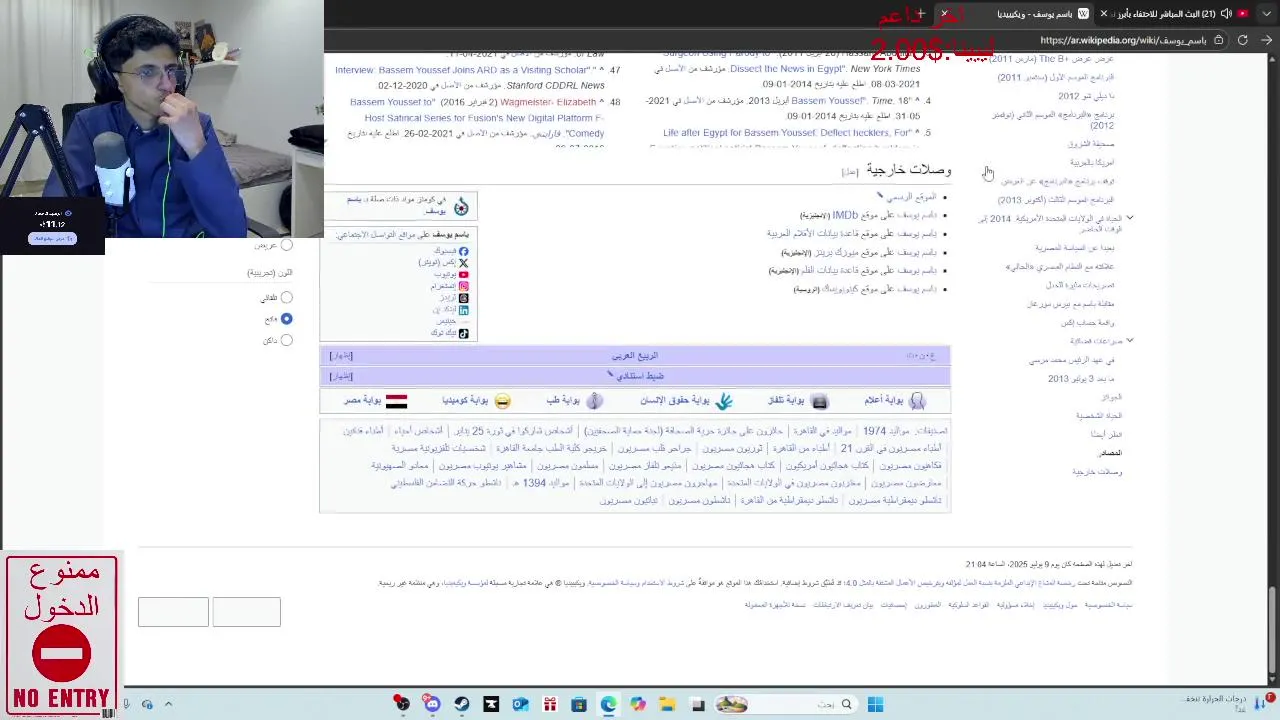The height and width of the screenshot is (720, 1280).
Task: Go to 'الحياة الشخصية' in table of contents
Action: click(x=1099, y=415)
